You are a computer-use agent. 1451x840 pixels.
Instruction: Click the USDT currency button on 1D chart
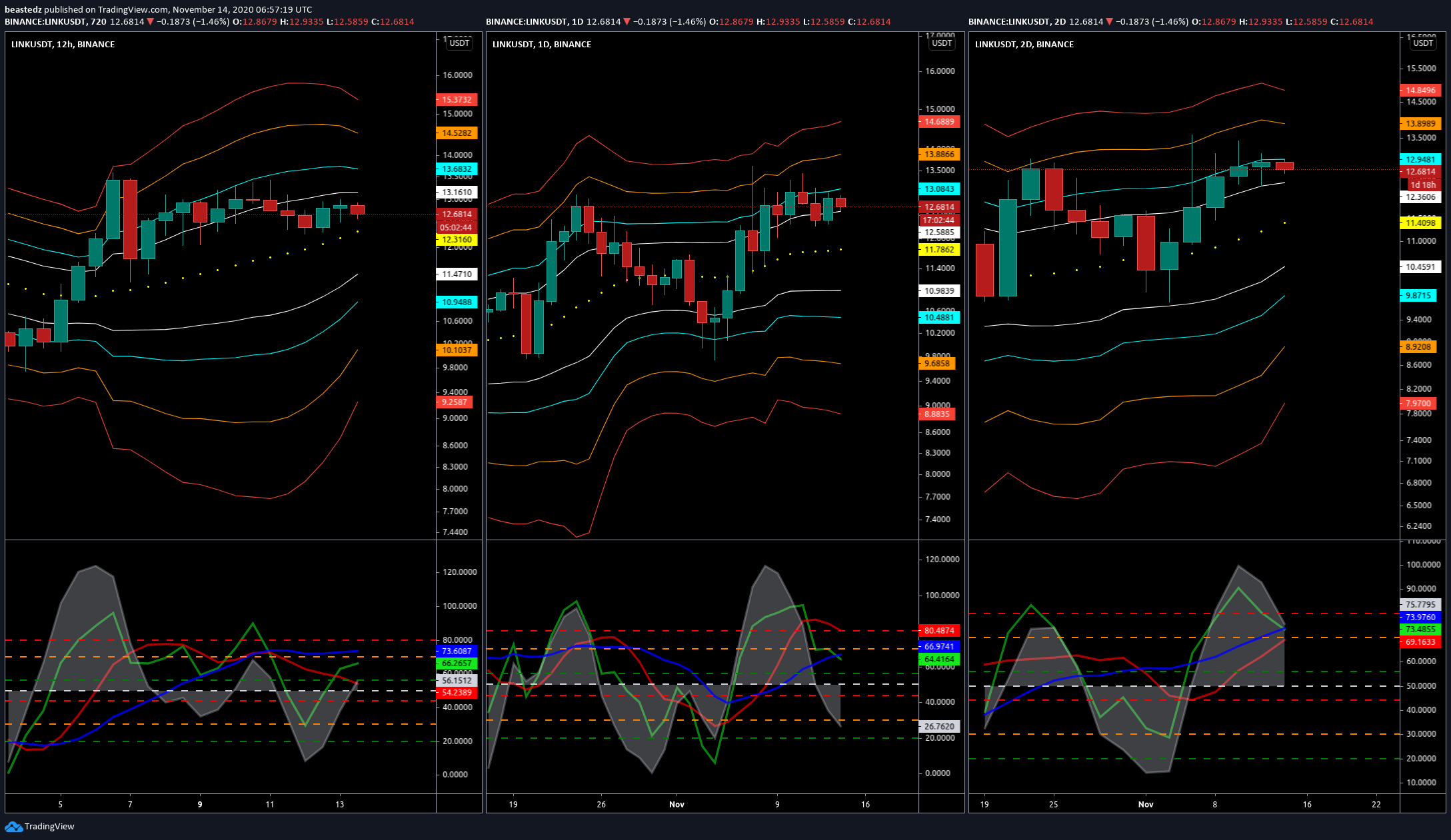(942, 43)
